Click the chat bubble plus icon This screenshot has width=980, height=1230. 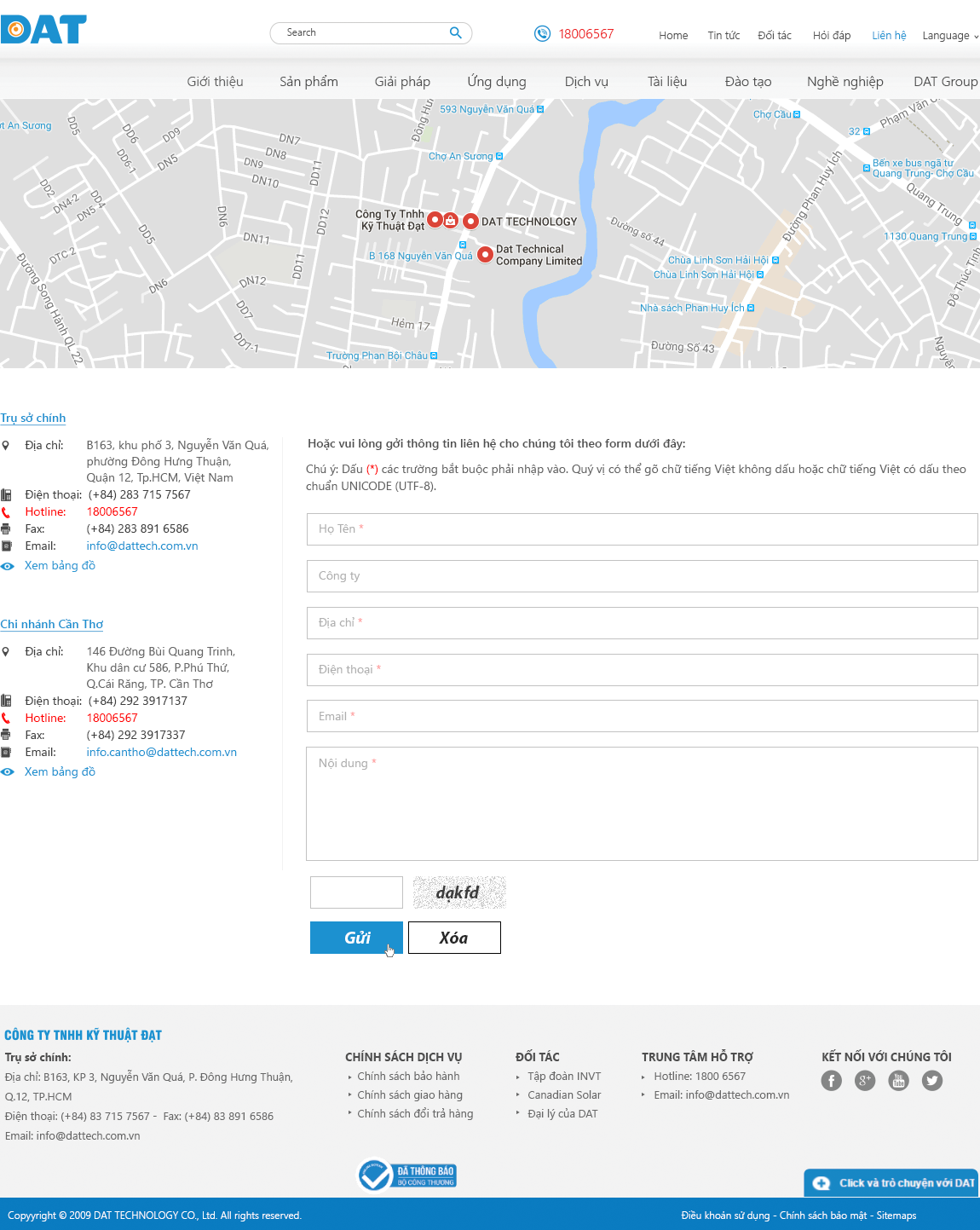[821, 1183]
